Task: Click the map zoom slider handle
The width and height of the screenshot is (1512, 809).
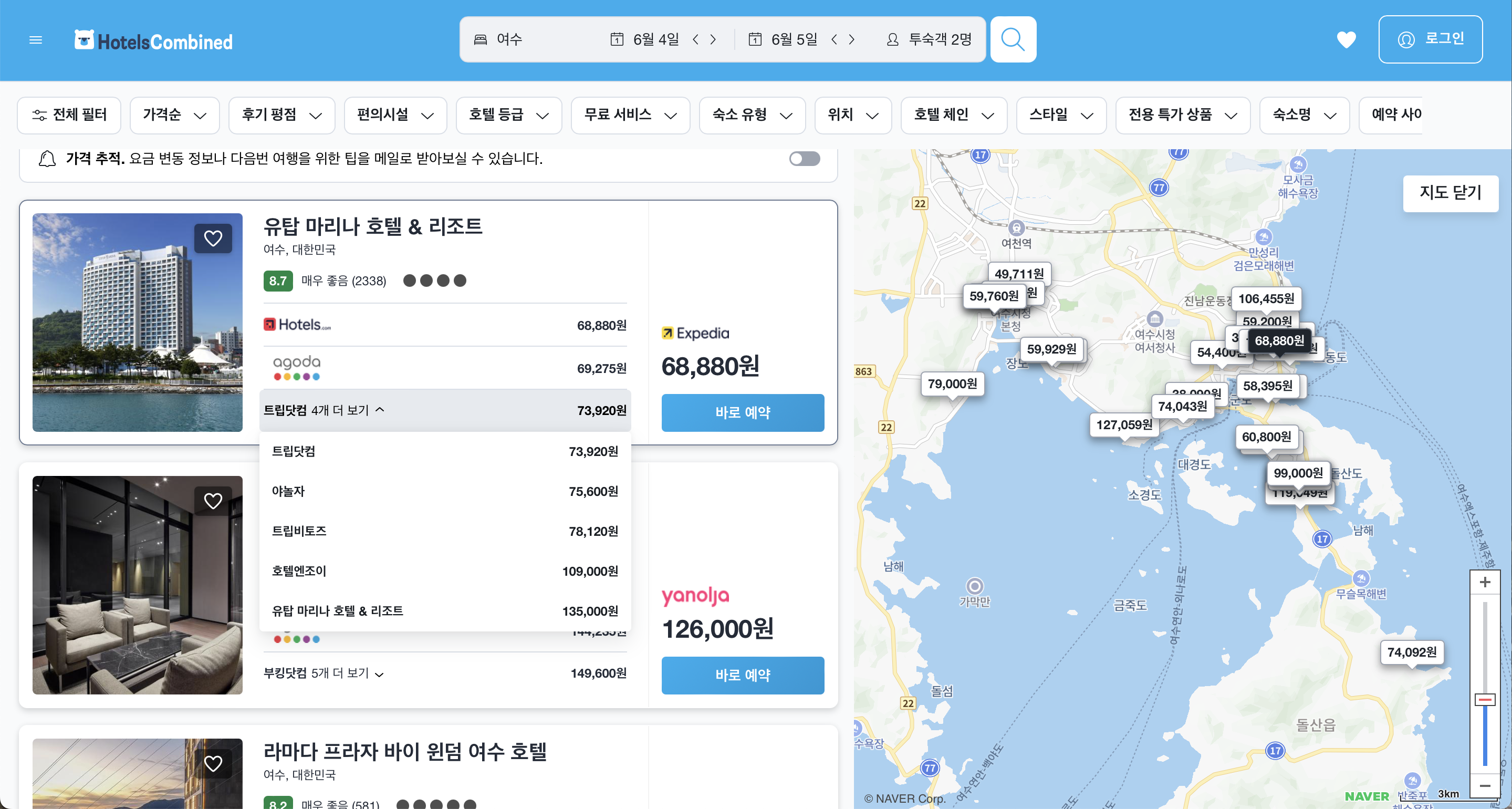Action: click(x=1484, y=700)
